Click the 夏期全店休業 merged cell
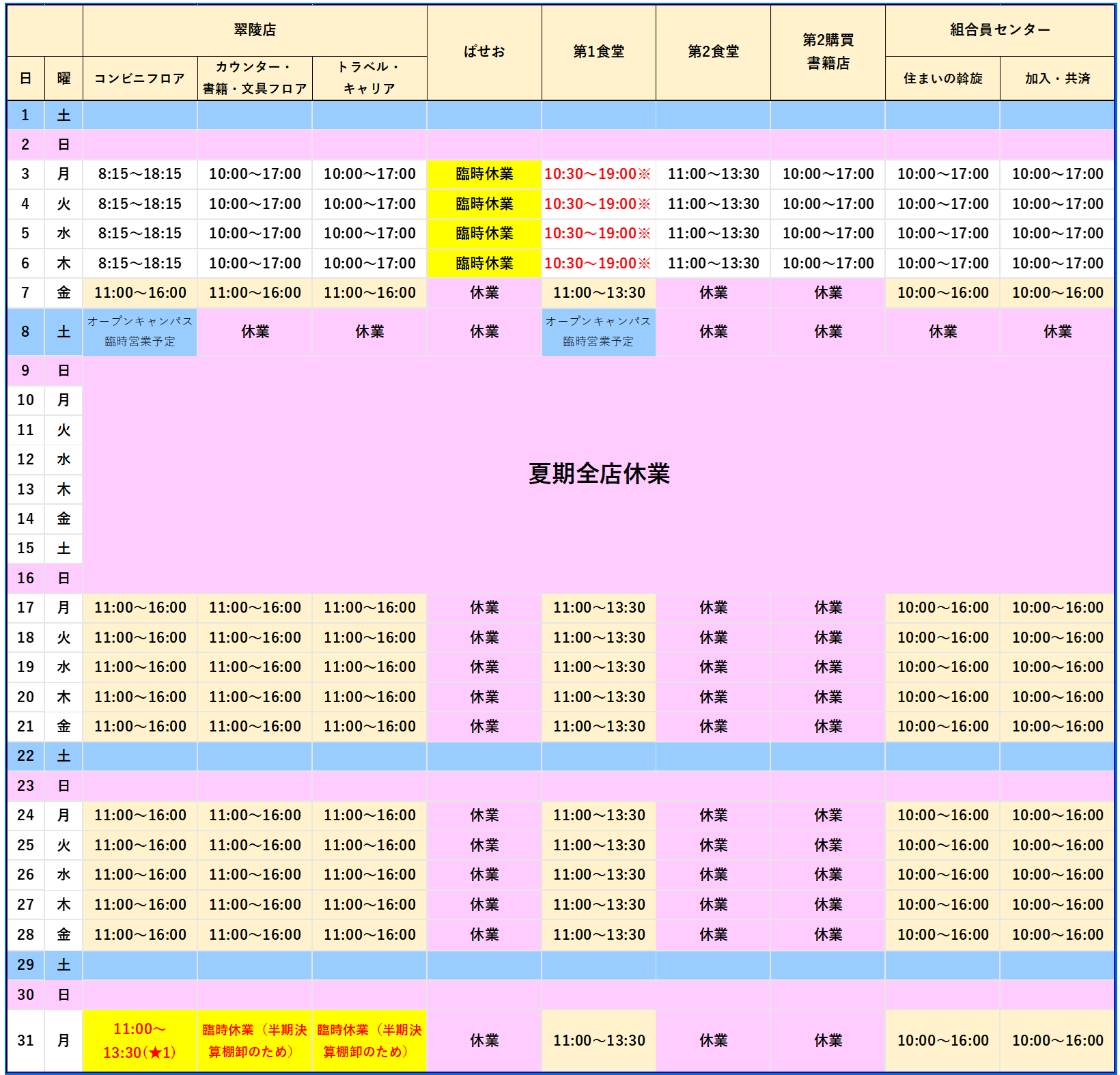This screenshot has width=1120, height=1075. (x=599, y=474)
